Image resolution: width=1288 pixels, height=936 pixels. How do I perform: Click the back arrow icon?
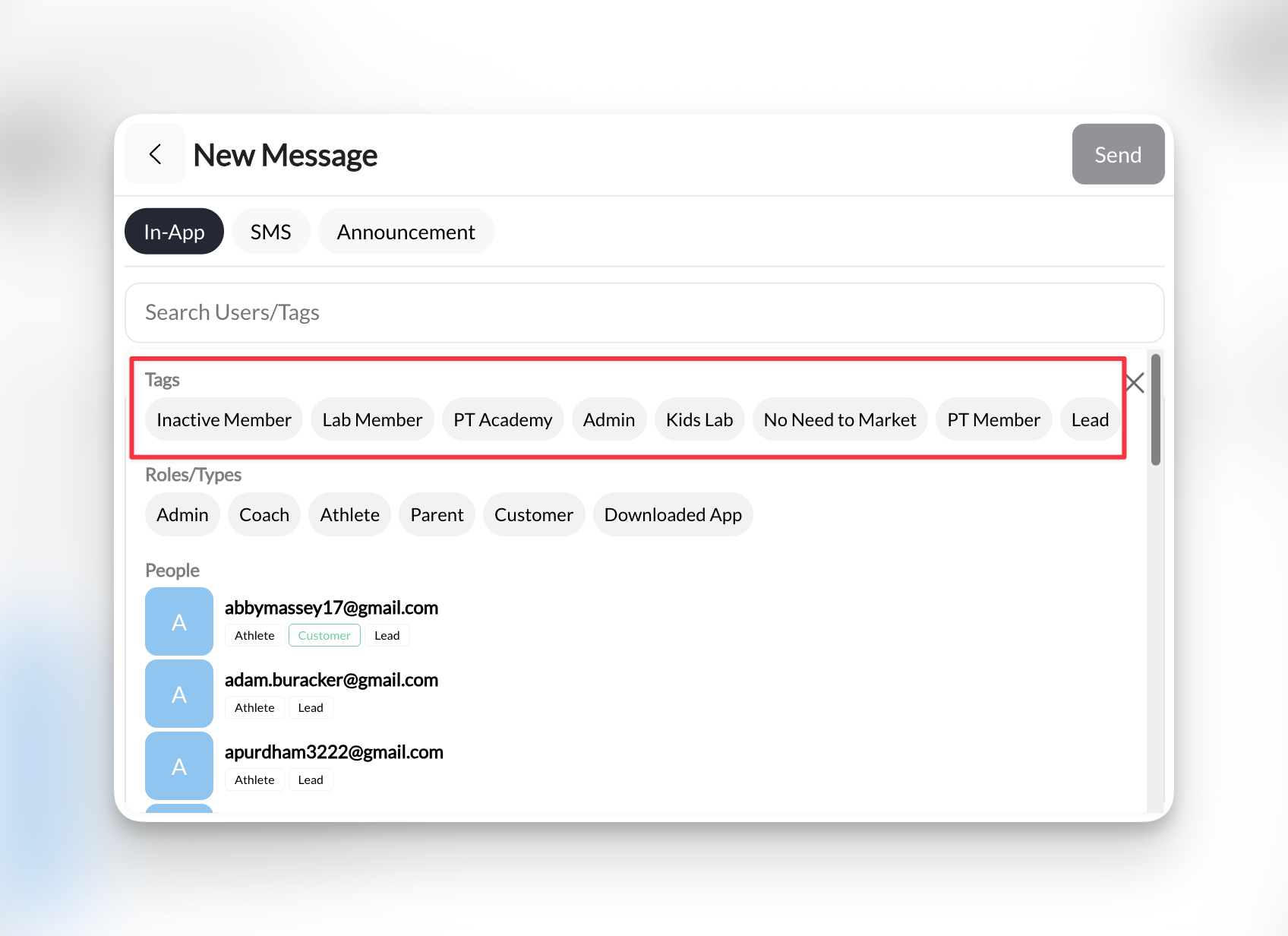click(x=155, y=153)
